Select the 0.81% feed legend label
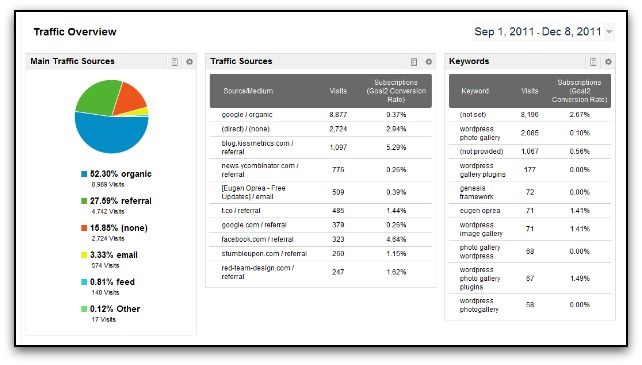 (x=112, y=282)
